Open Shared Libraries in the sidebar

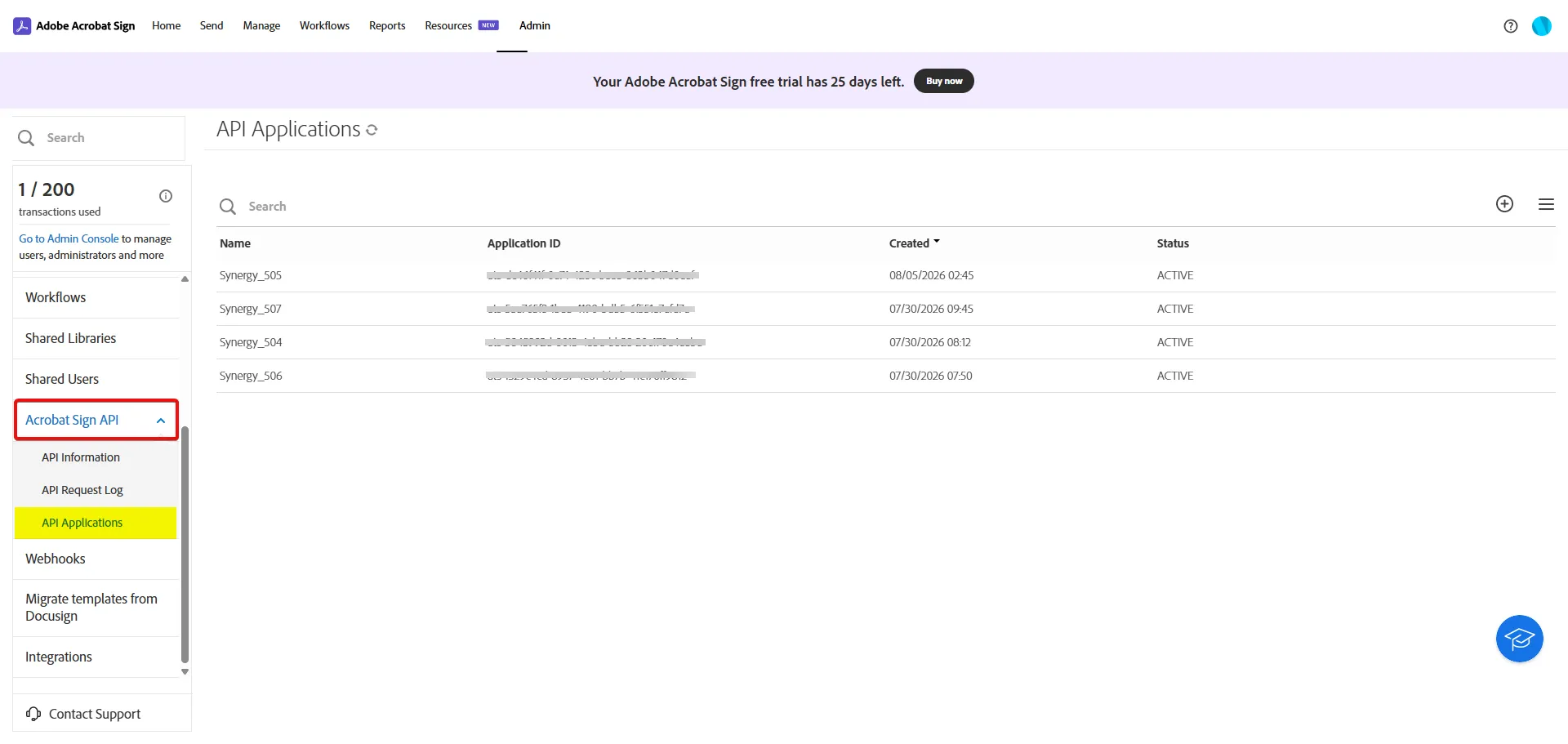[x=70, y=338]
